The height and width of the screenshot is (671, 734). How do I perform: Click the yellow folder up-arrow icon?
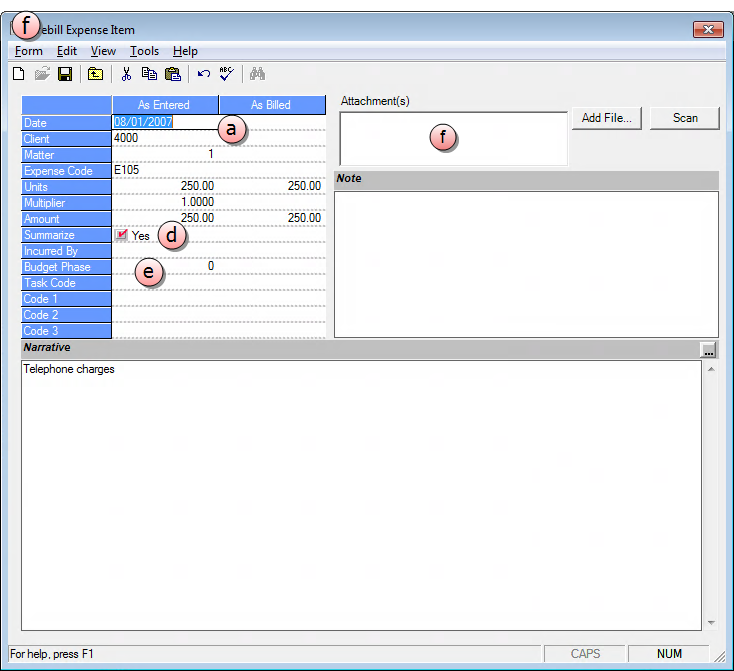coord(95,74)
